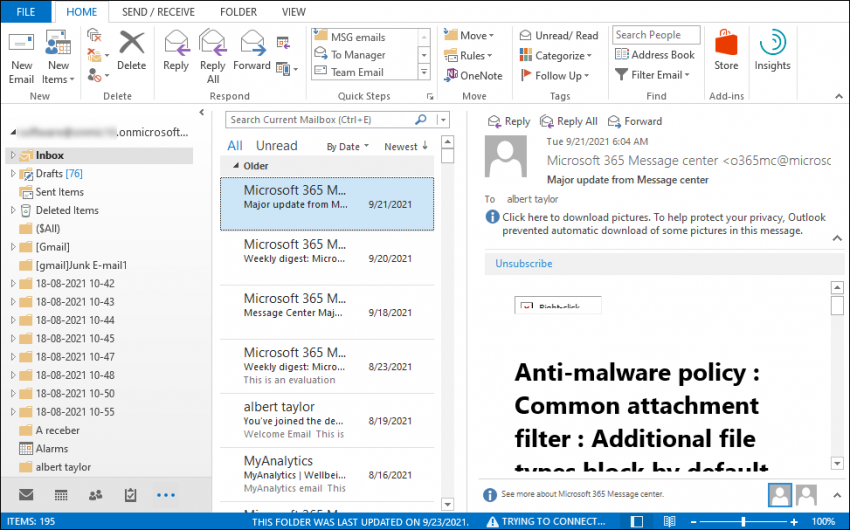Image resolution: width=850 pixels, height=530 pixels.
Task: Switch to the FOLDER tab
Action: tap(239, 12)
